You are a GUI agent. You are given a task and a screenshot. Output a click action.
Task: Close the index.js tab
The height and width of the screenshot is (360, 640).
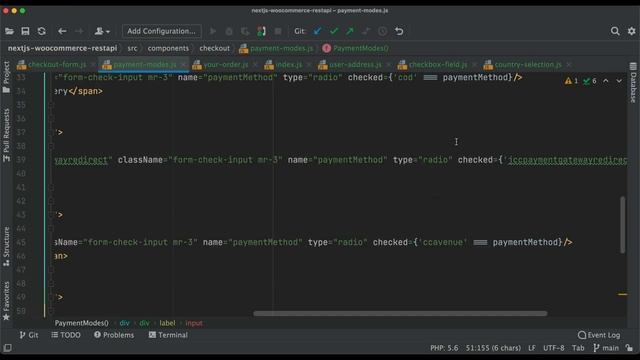(309, 64)
